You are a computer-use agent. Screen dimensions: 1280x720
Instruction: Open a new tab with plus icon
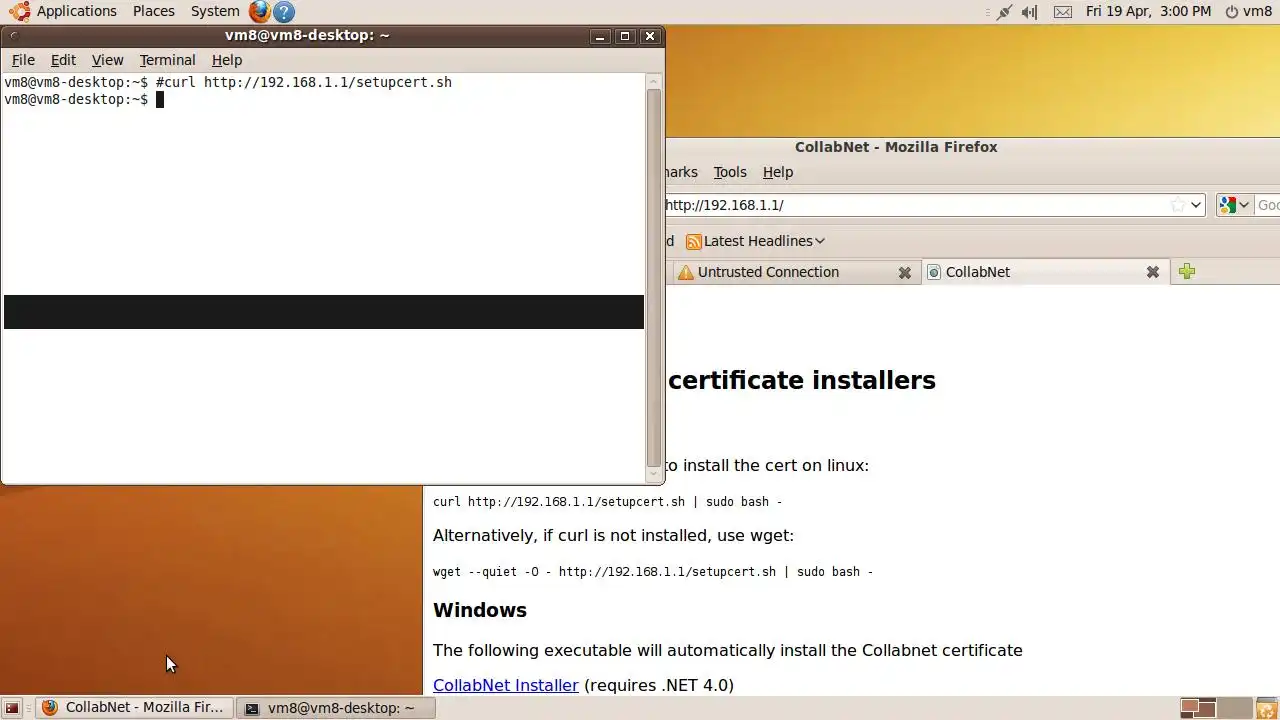click(x=1187, y=271)
